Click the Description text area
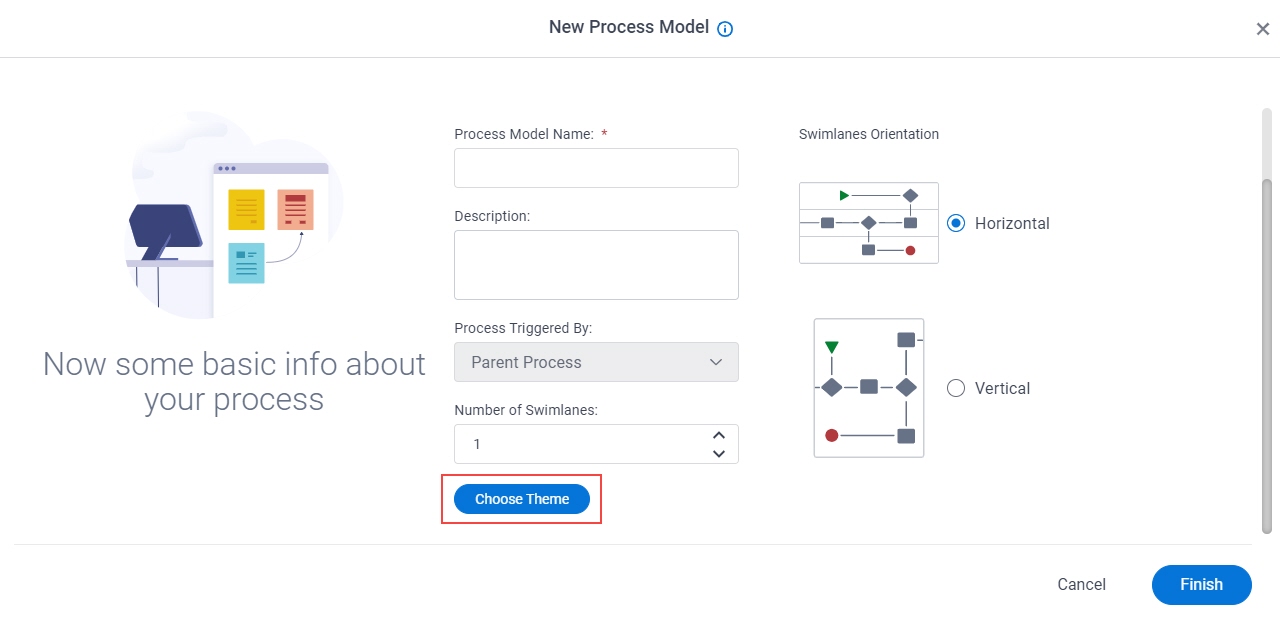The image size is (1280, 623). [x=596, y=265]
